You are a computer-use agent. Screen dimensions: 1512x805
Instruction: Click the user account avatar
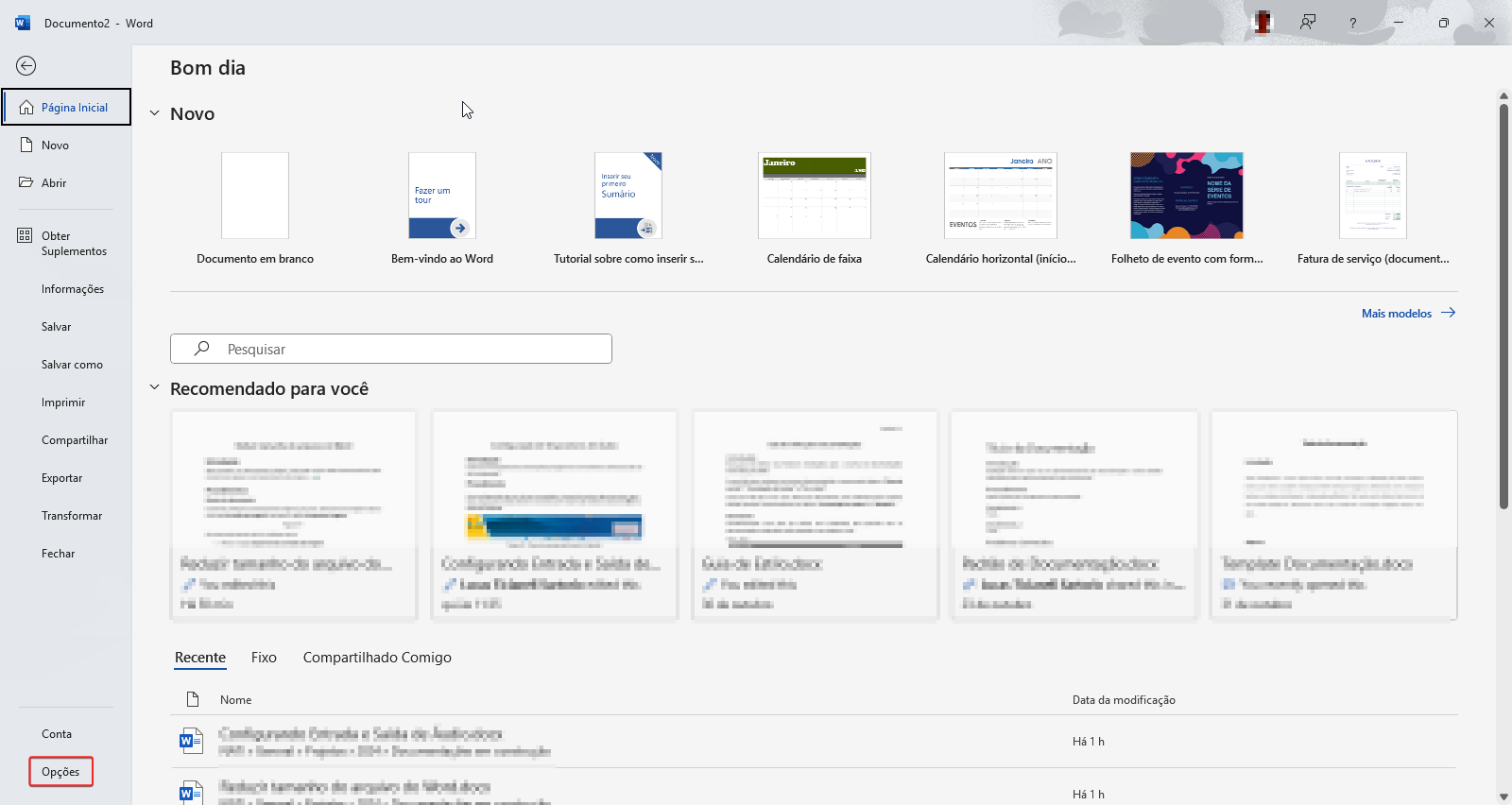tap(1263, 23)
